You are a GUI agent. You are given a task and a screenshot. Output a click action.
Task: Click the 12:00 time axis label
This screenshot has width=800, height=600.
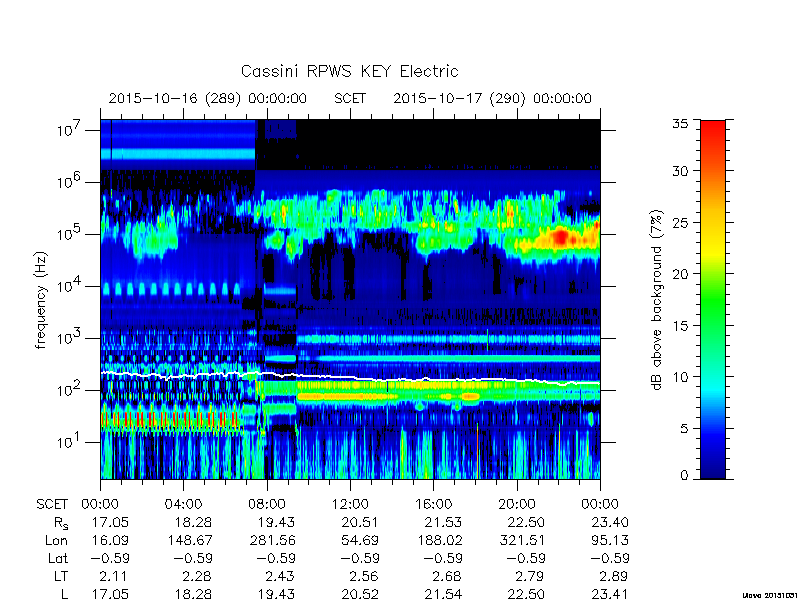pos(350,505)
